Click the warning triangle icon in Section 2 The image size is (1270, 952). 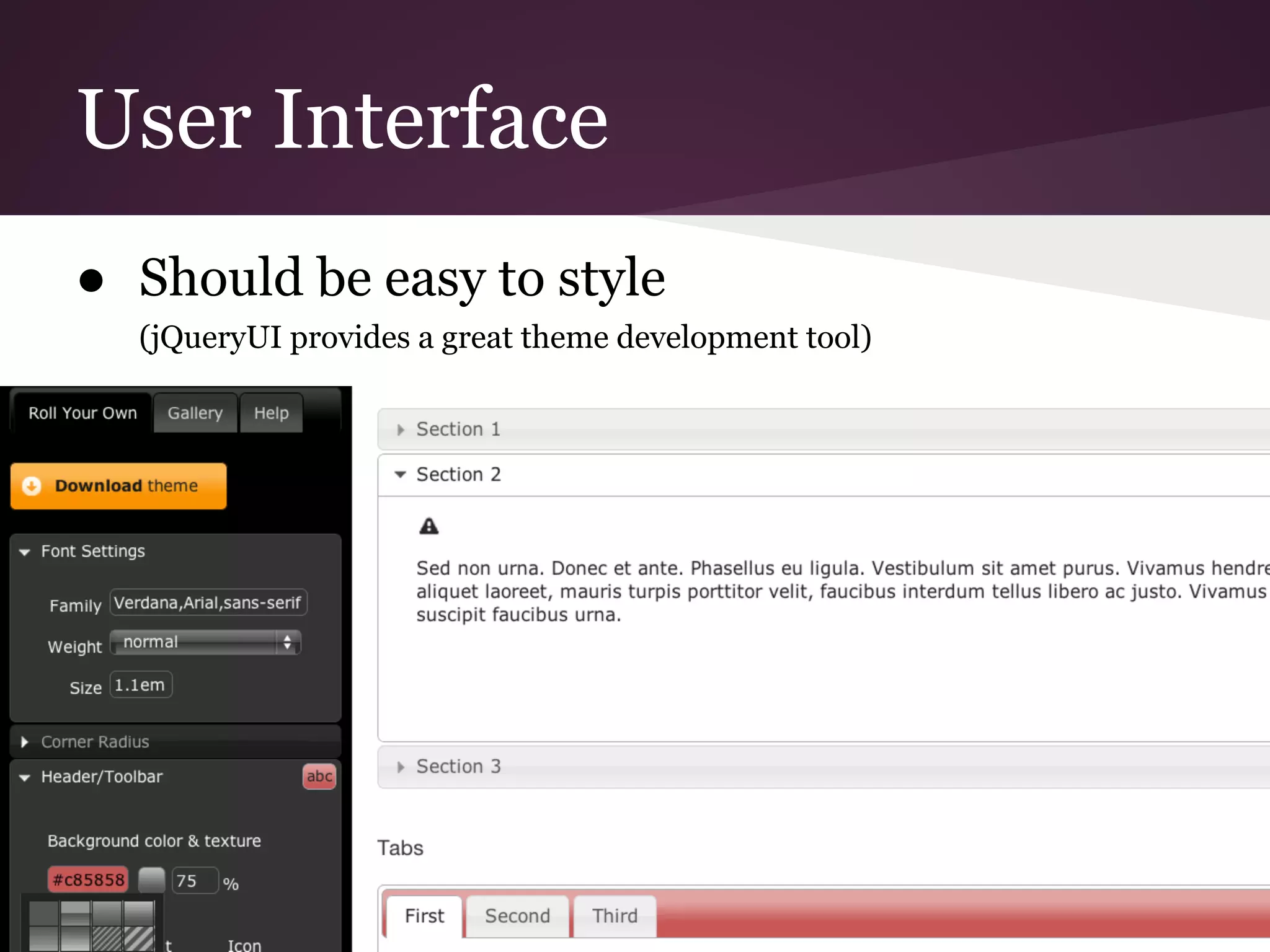tap(429, 527)
